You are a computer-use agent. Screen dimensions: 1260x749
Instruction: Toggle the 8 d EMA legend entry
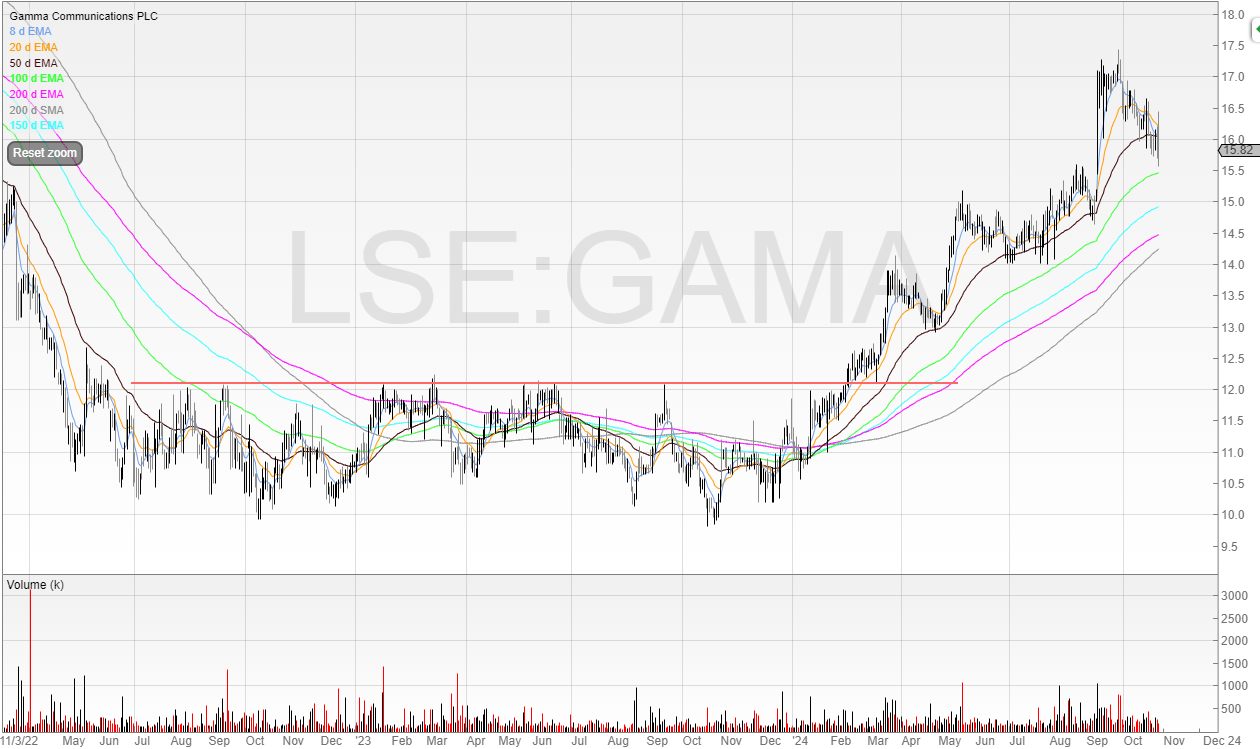[31, 32]
